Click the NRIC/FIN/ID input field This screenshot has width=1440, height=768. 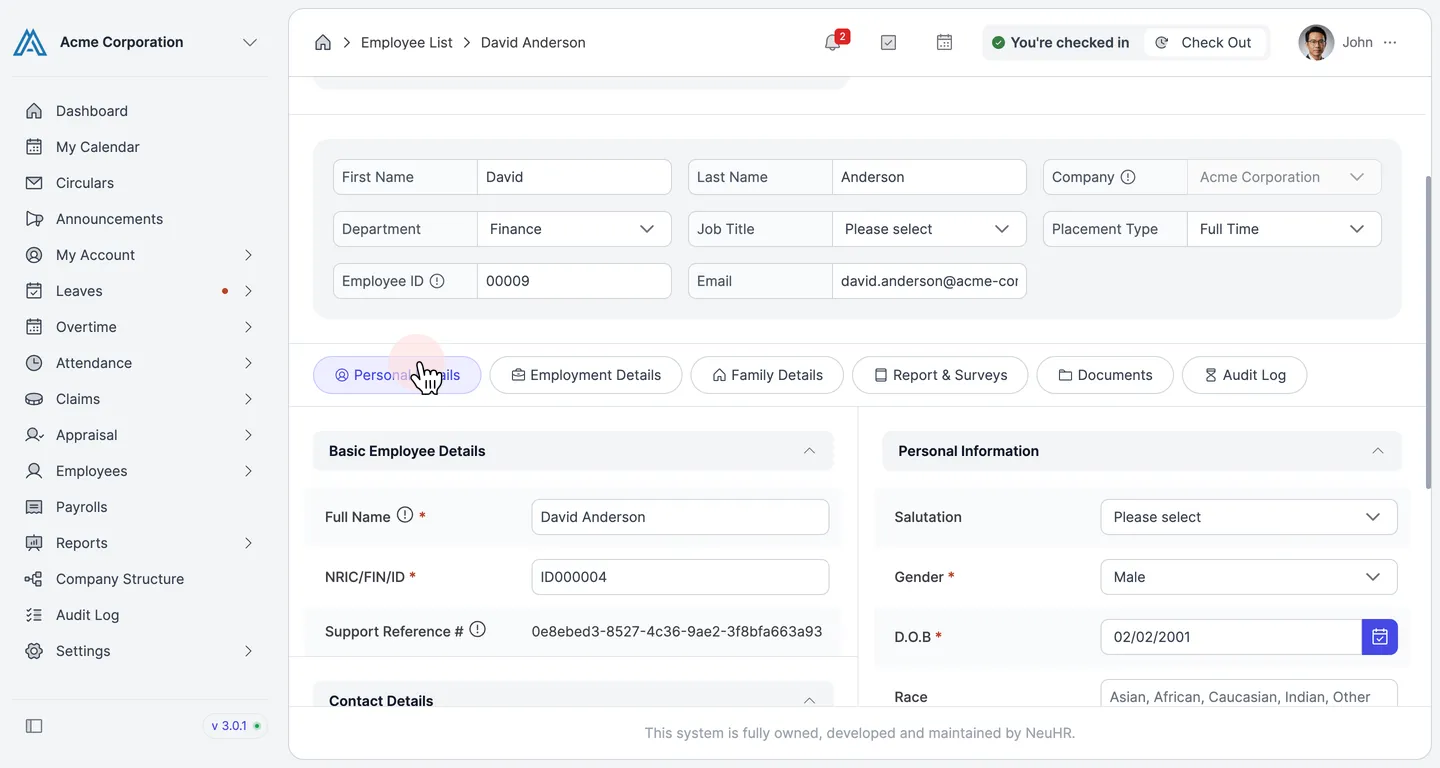point(680,577)
